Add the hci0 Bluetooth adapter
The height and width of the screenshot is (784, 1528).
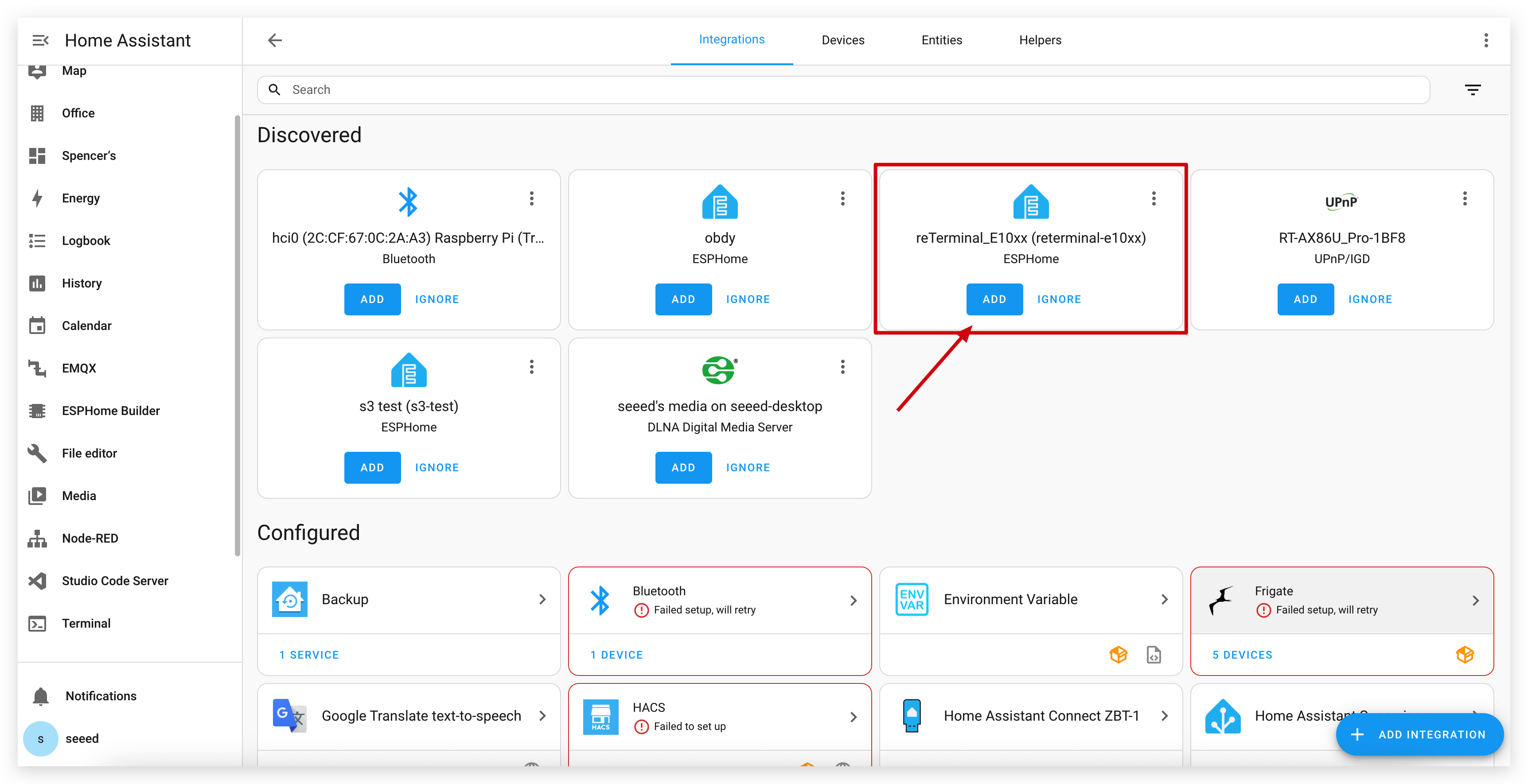click(372, 299)
